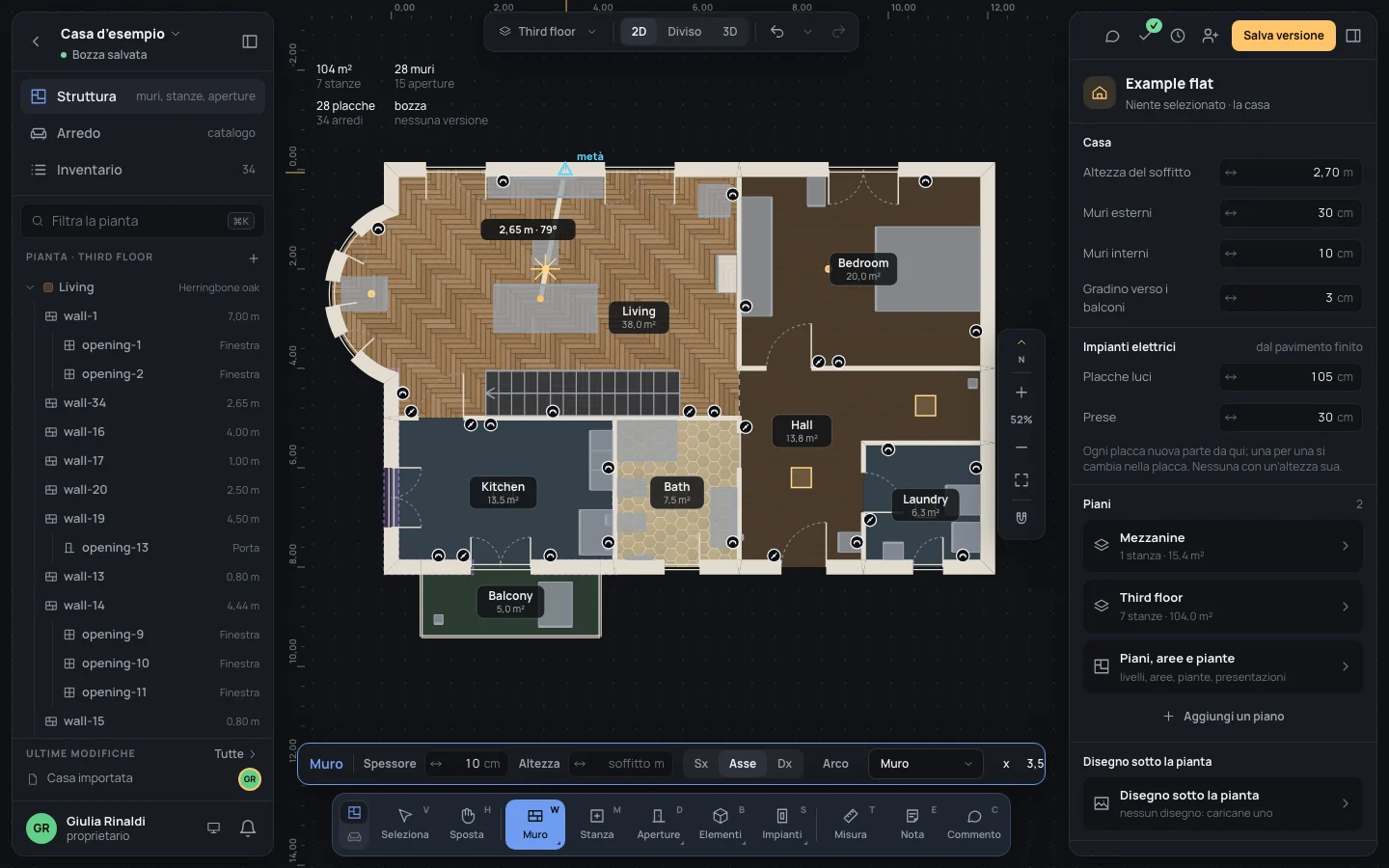Open the Casa d'esempio project menu

(x=121, y=34)
